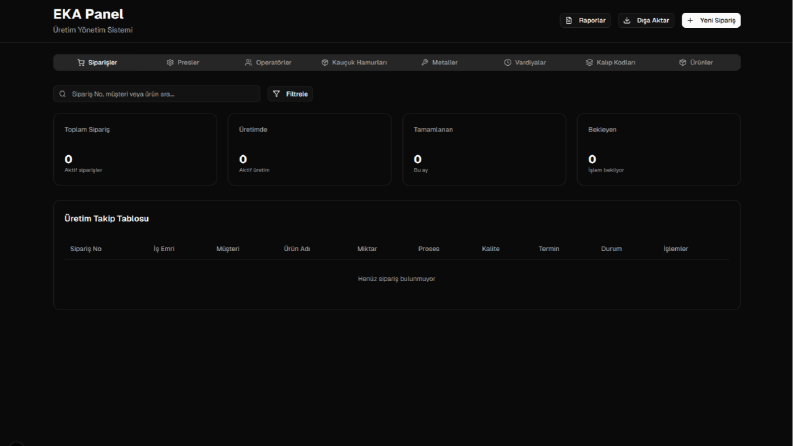This screenshot has height=446, width=793.
Task: Click the Üretim Takip Tablosu heading
Action: coord(107,219)
